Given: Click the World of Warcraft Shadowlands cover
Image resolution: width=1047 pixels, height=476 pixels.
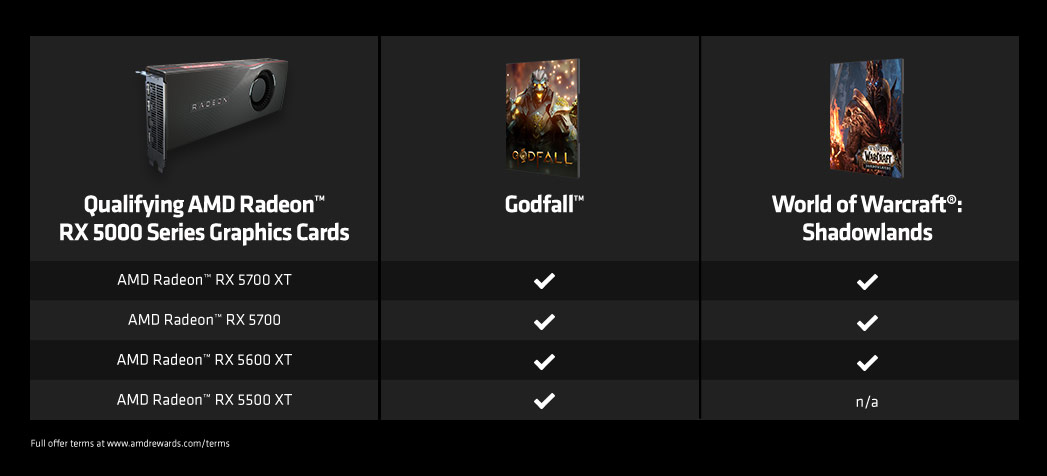Looking at the screenshot, I should (x=867, y=117).
